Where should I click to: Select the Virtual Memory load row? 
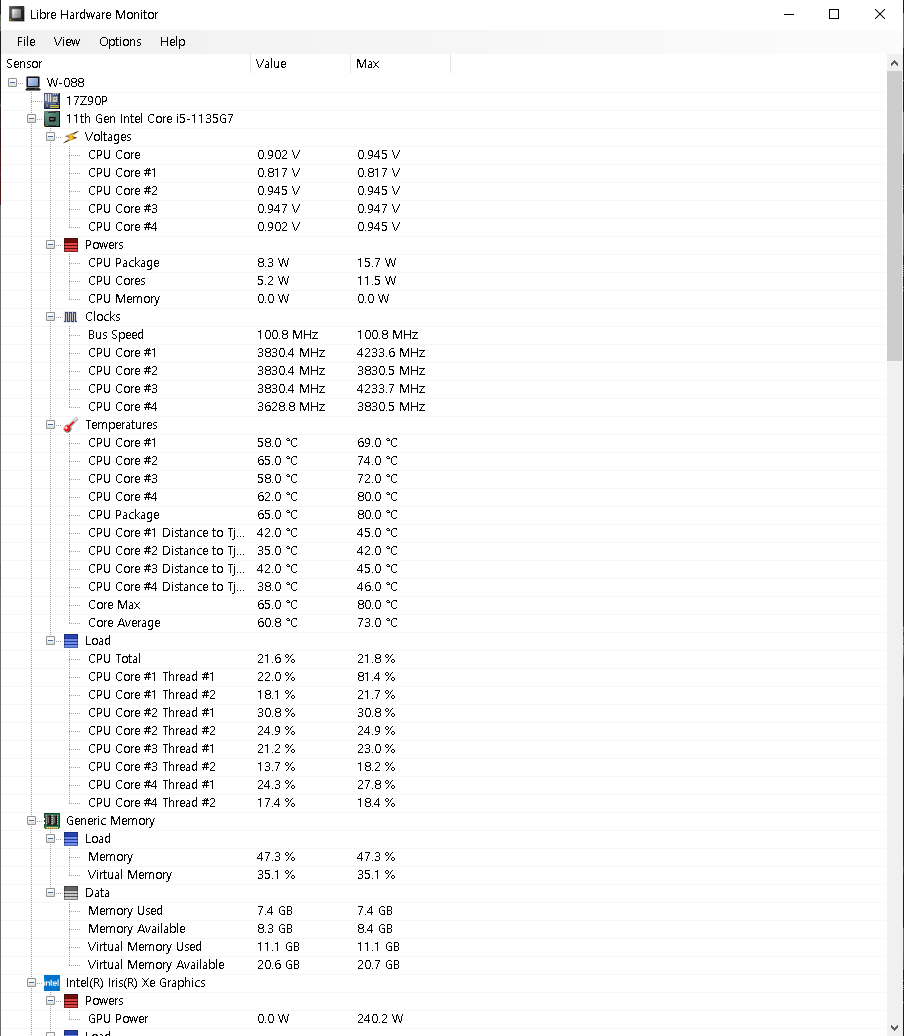443,875
